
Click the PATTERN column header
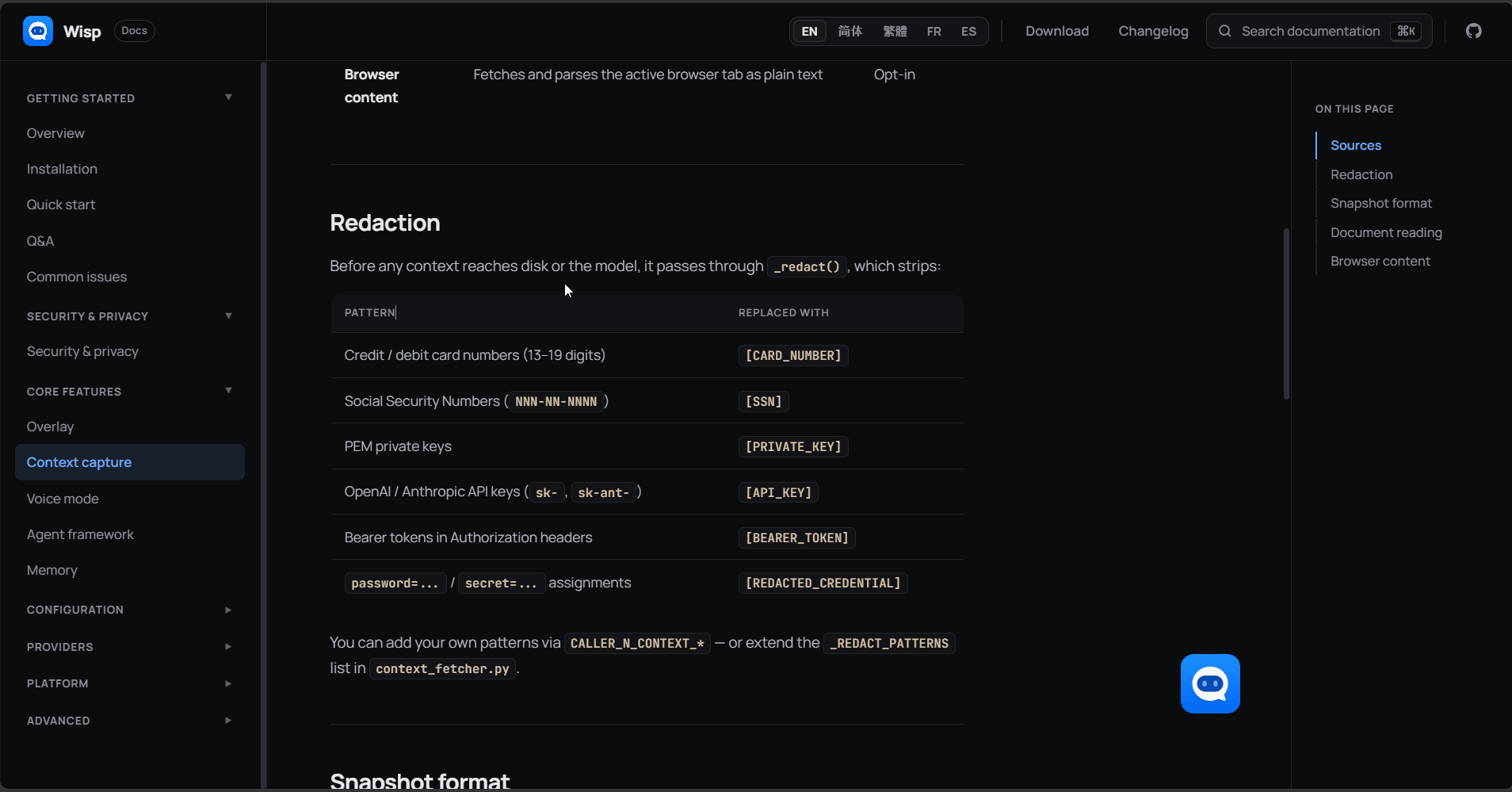[x=370, y=312]
